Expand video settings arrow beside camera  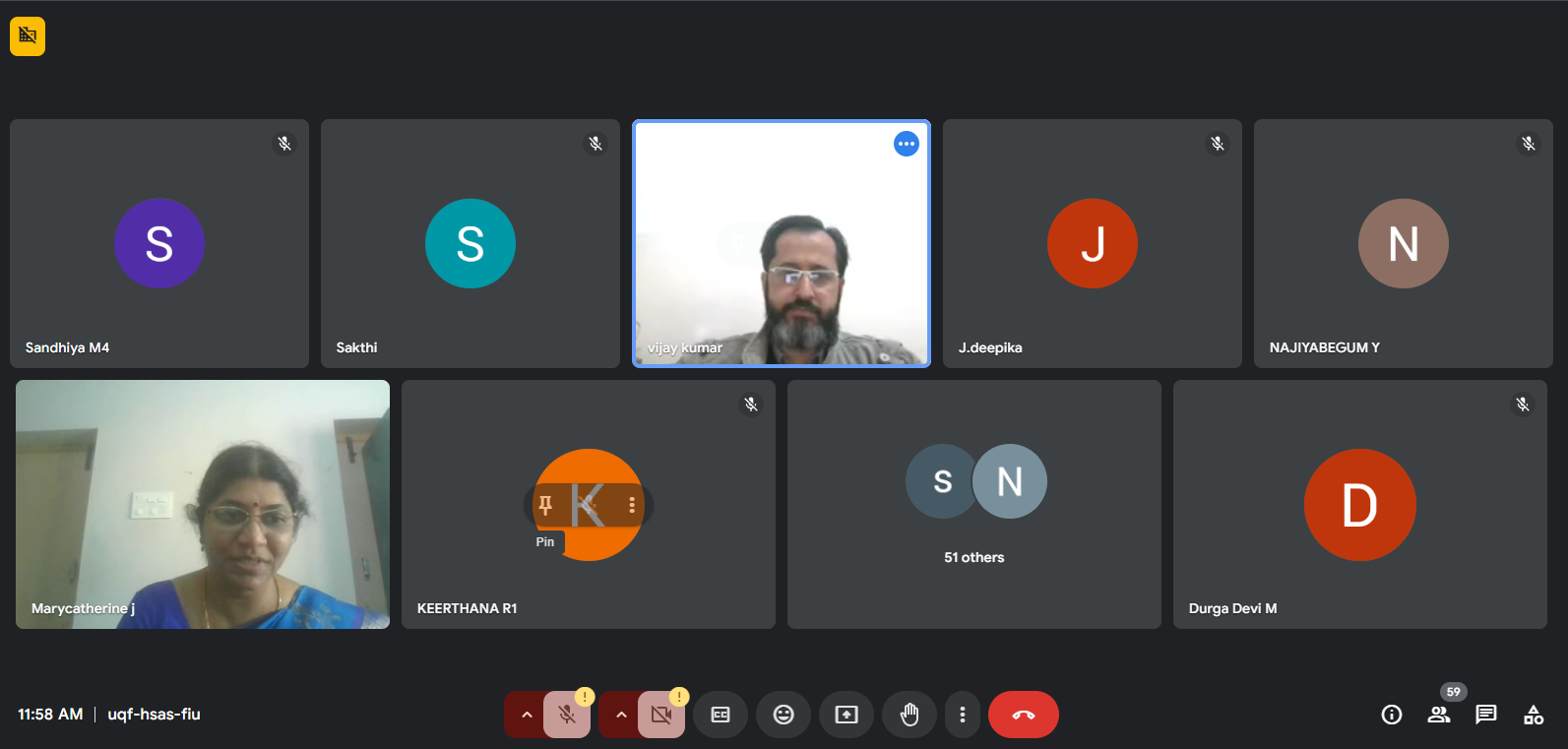click(x=620, y=715)
